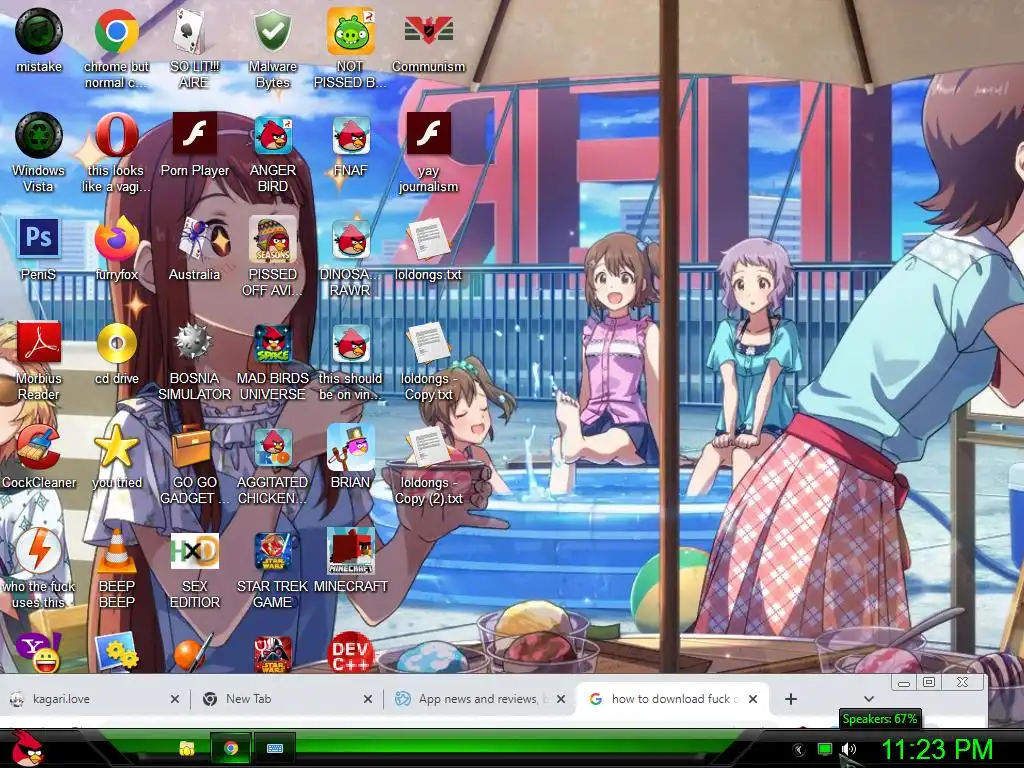Open AGGITATED CHICKEN game icon

[x=272, y=464]
